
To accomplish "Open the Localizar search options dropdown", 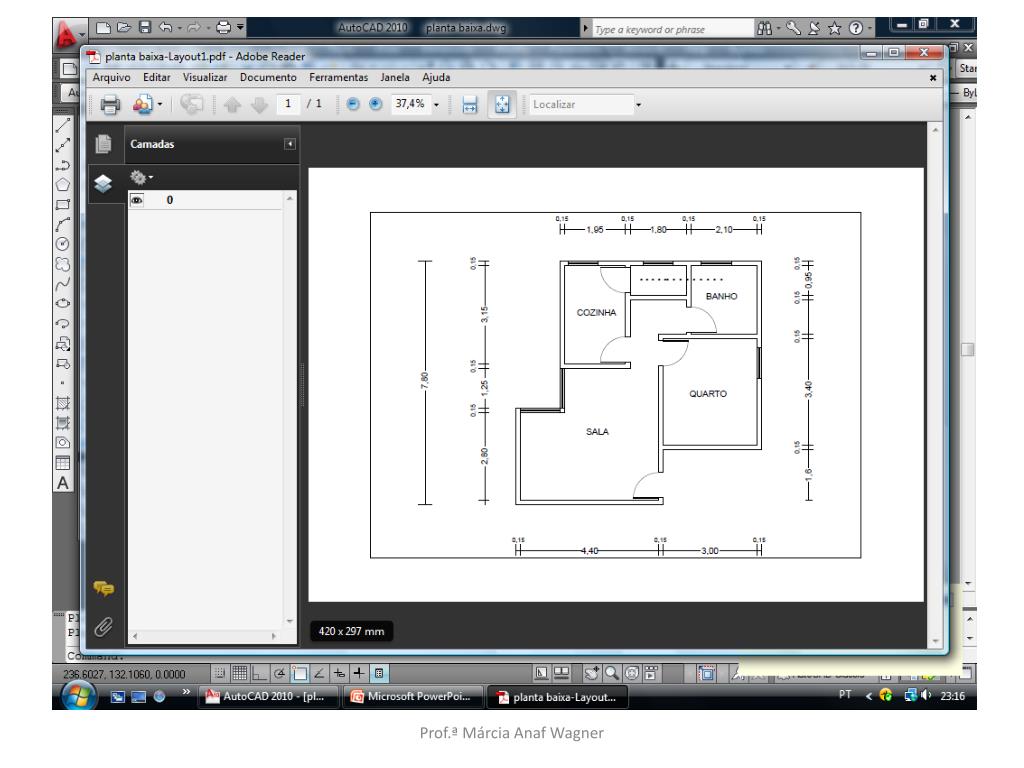I will [x=639, y=104].
